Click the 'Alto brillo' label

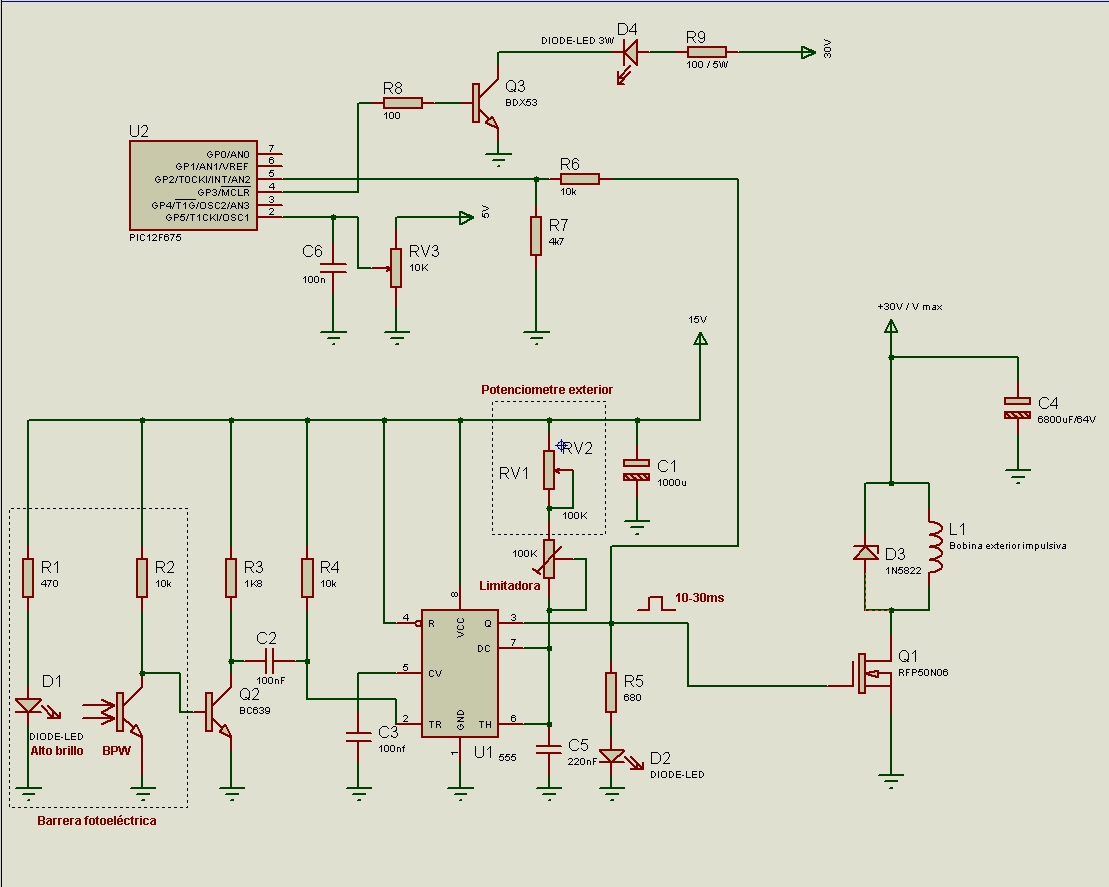pyautogui.click(x=57, y=750)
